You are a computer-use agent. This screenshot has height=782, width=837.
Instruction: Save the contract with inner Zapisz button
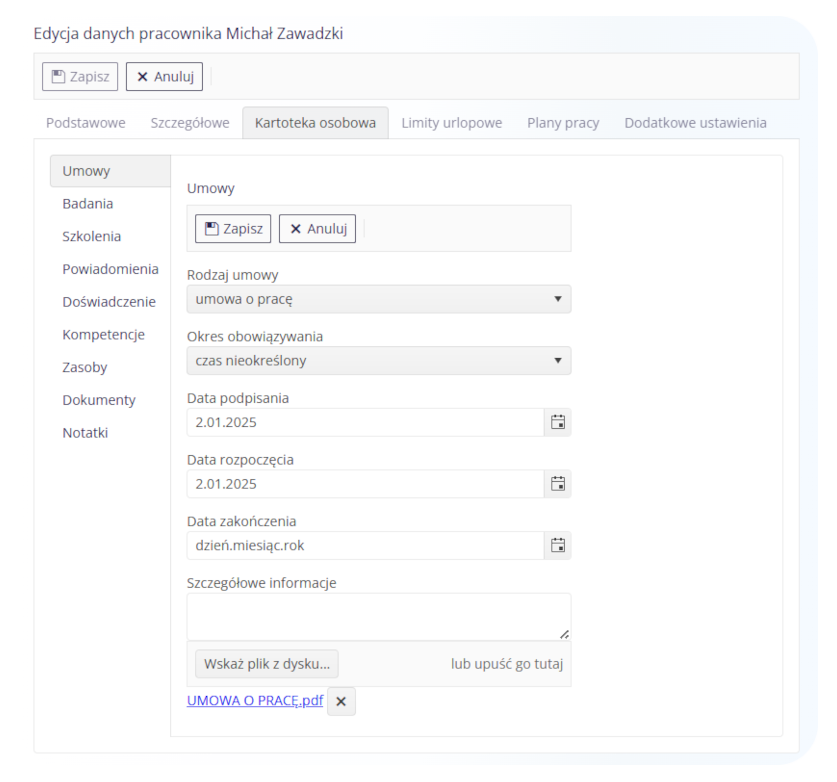tap(233, 228)
